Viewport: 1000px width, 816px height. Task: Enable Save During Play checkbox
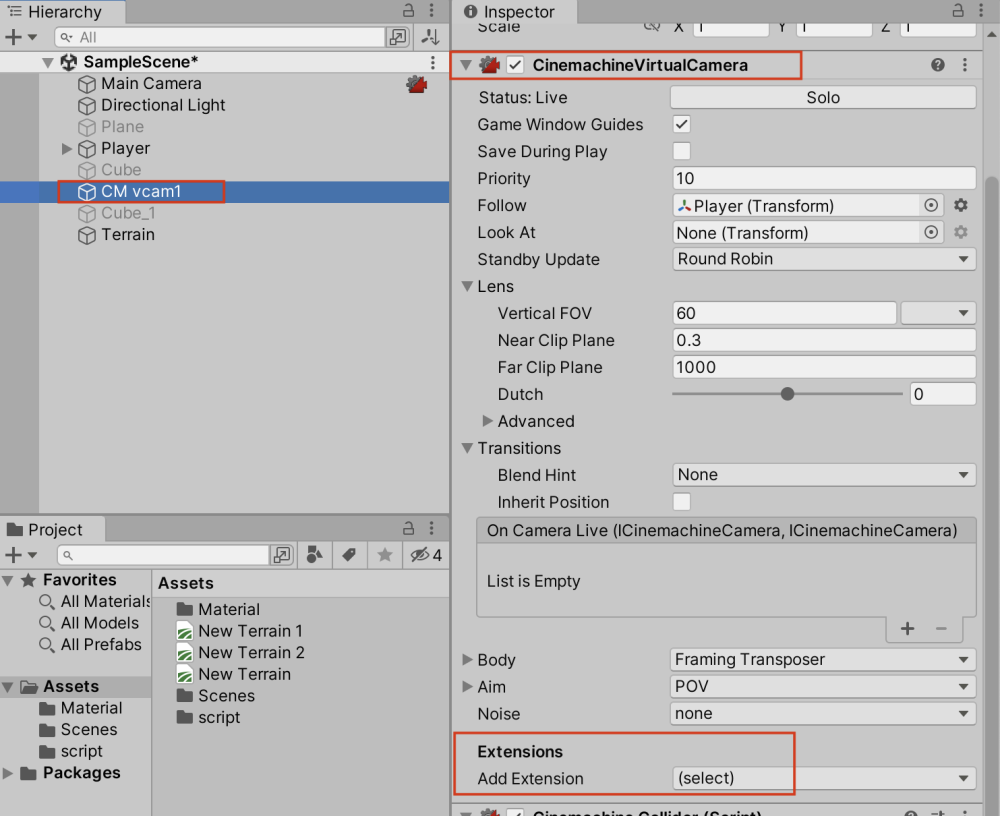point(682,151)
